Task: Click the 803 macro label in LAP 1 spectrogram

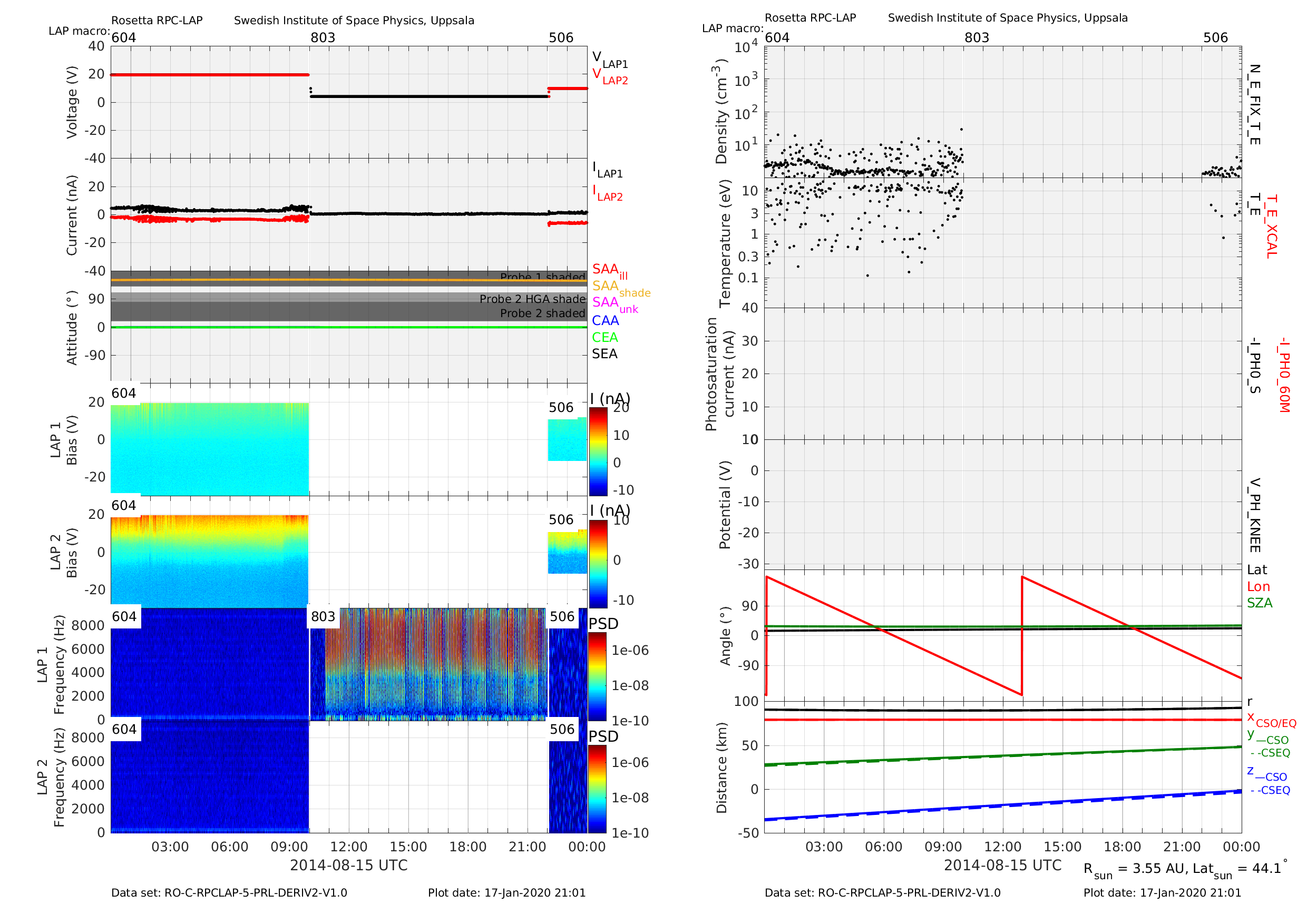Action: click(x=323, y=616)
